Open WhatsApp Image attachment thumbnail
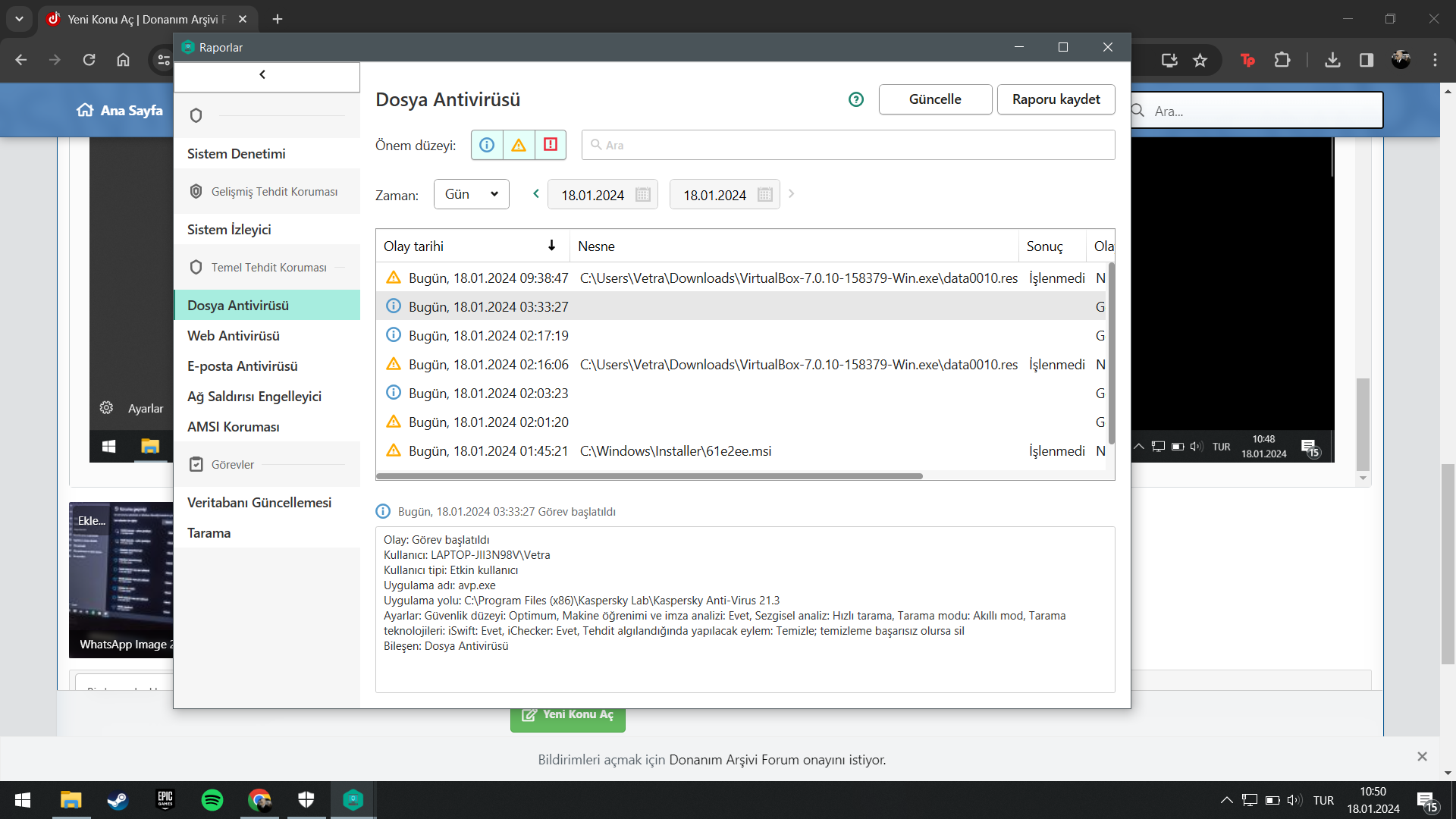Screen dimensions: 1456x819 pyautogui.click(x=121, y=580)
